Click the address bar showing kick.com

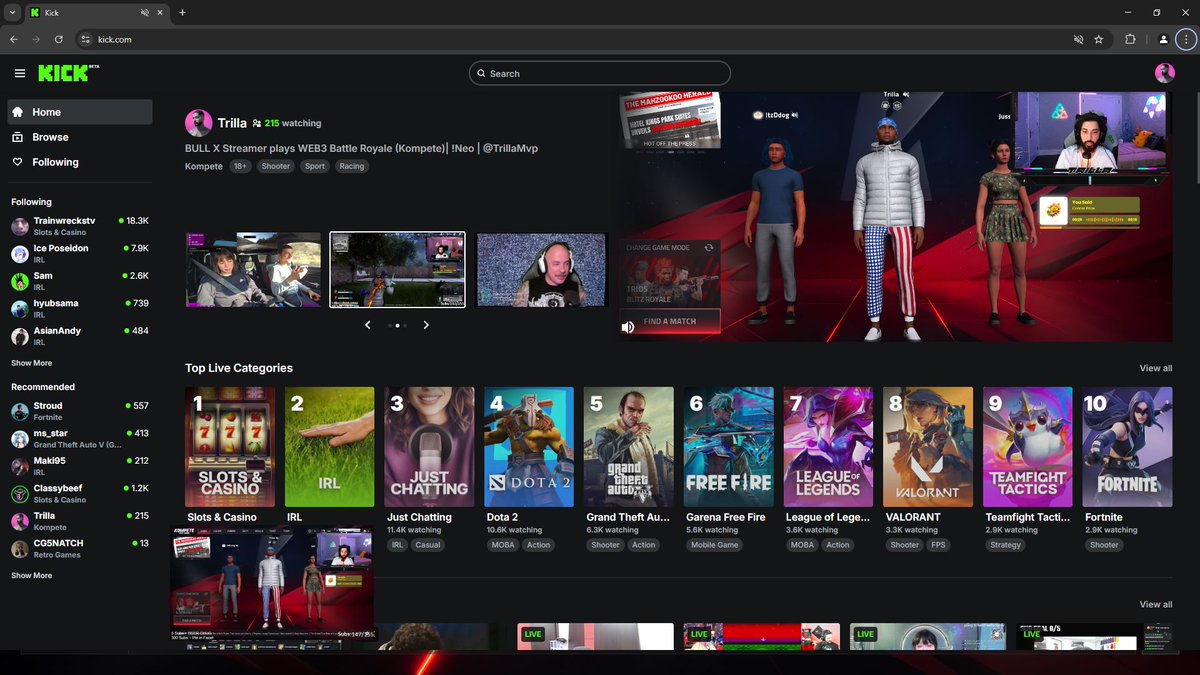pyautogui.click(x=570, y=39)
